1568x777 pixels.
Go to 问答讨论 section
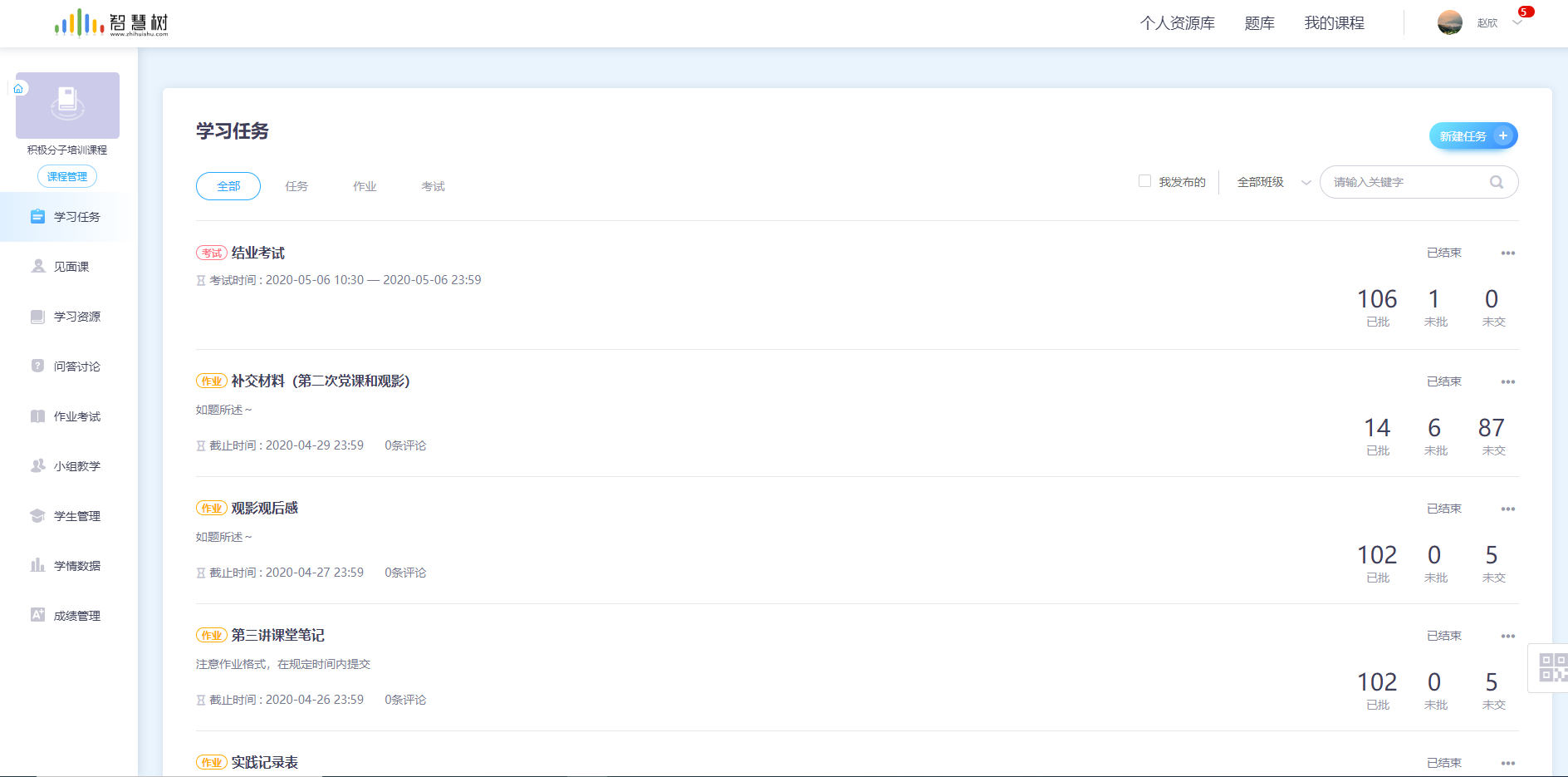[x=76, y=366]
